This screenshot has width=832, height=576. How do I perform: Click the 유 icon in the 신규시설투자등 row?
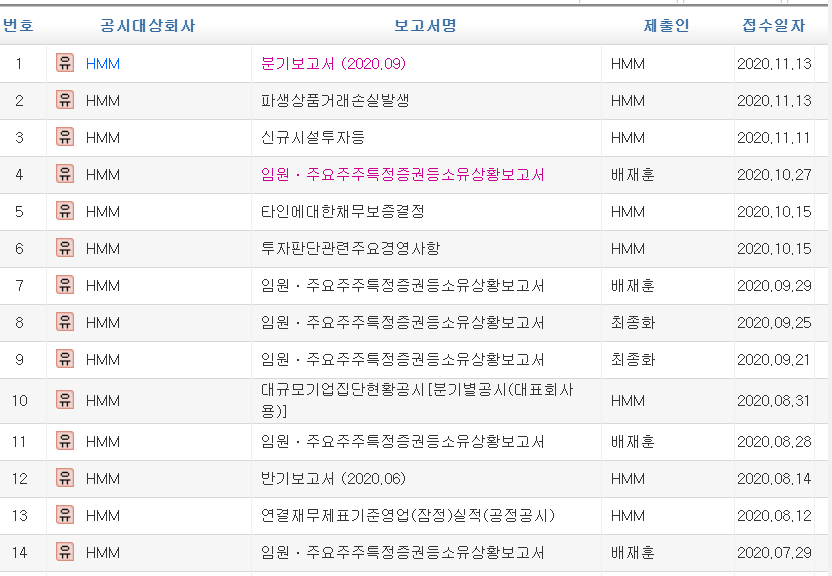65,137
